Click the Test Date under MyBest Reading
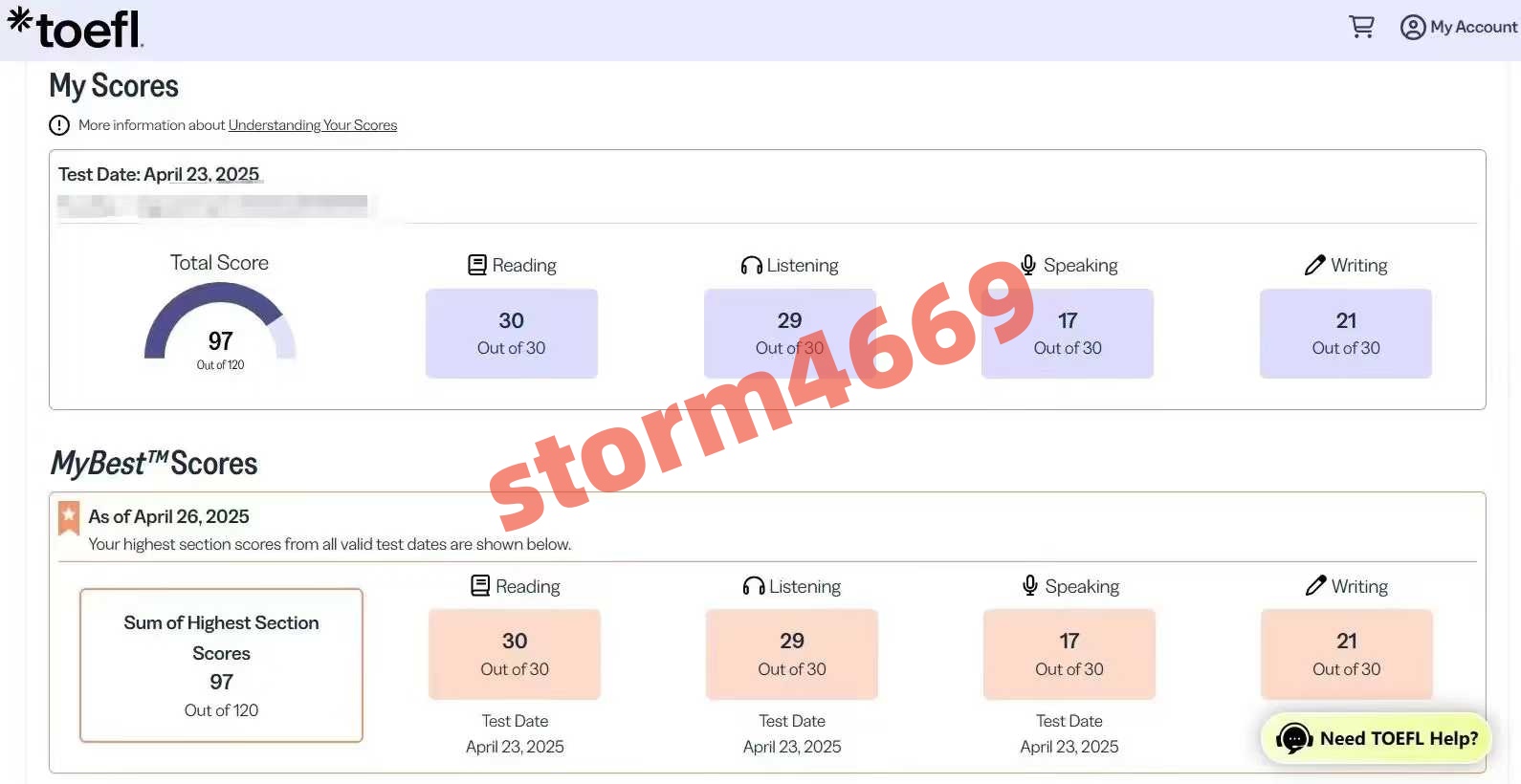 (515, 733)
